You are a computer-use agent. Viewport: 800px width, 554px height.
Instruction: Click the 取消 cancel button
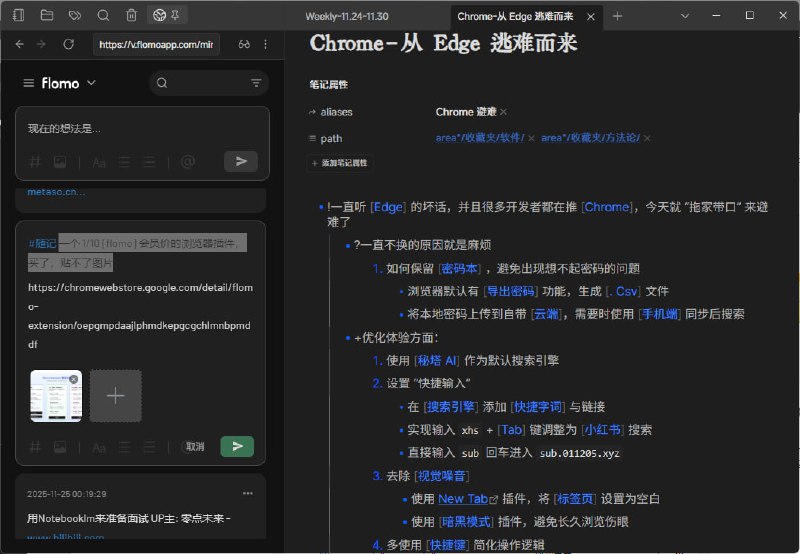(x=195, y=446)
